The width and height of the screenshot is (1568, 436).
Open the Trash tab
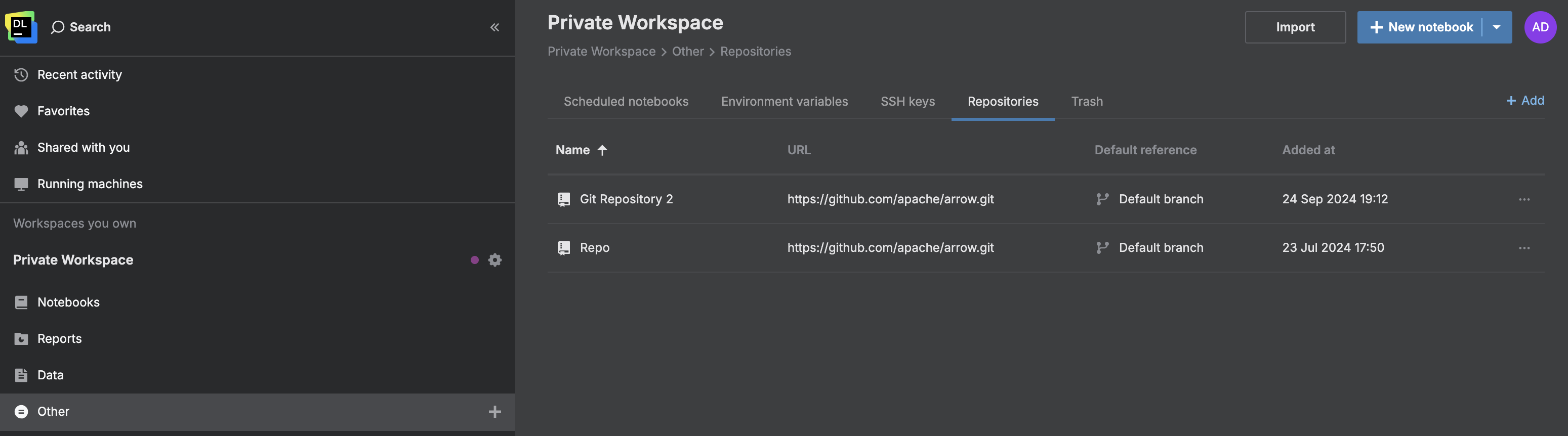[1087, 102]
